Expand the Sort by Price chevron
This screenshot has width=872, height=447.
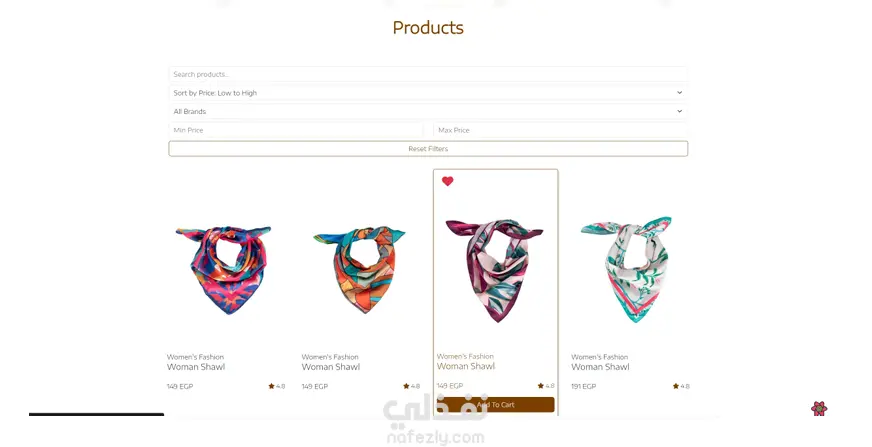coord(679,93)
